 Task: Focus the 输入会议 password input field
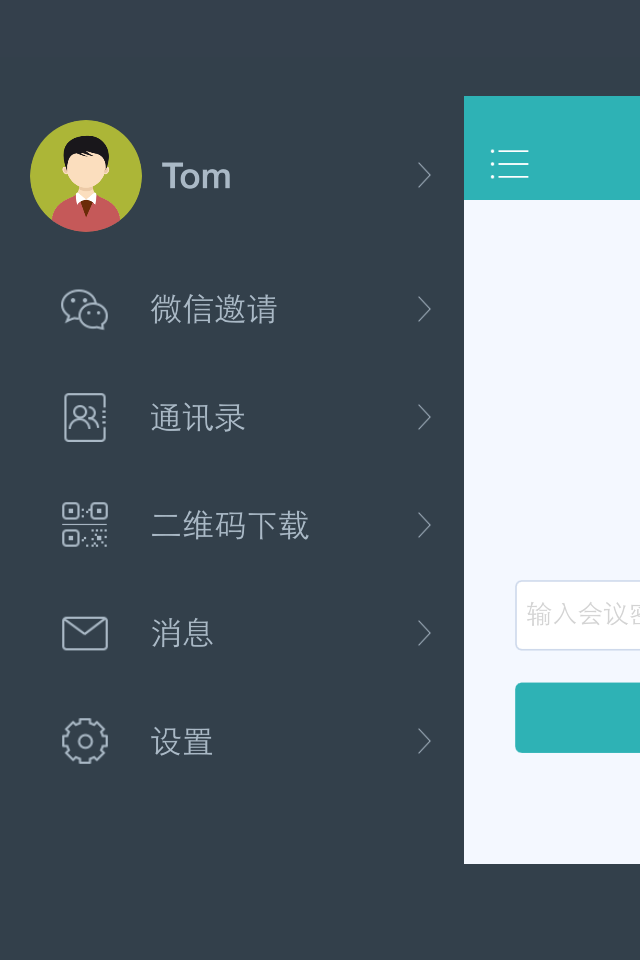click(x=578, y=615)
